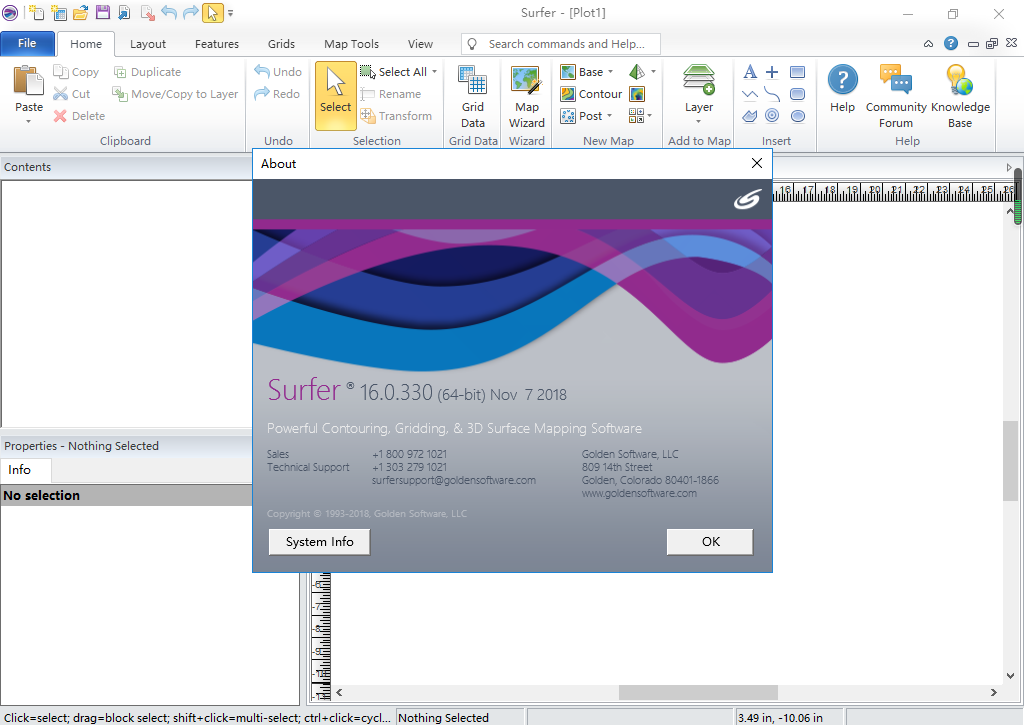The image size is (1024, 725).
Task: Click the Open folder icon in quick access toolbar
Action: [81, 13]
